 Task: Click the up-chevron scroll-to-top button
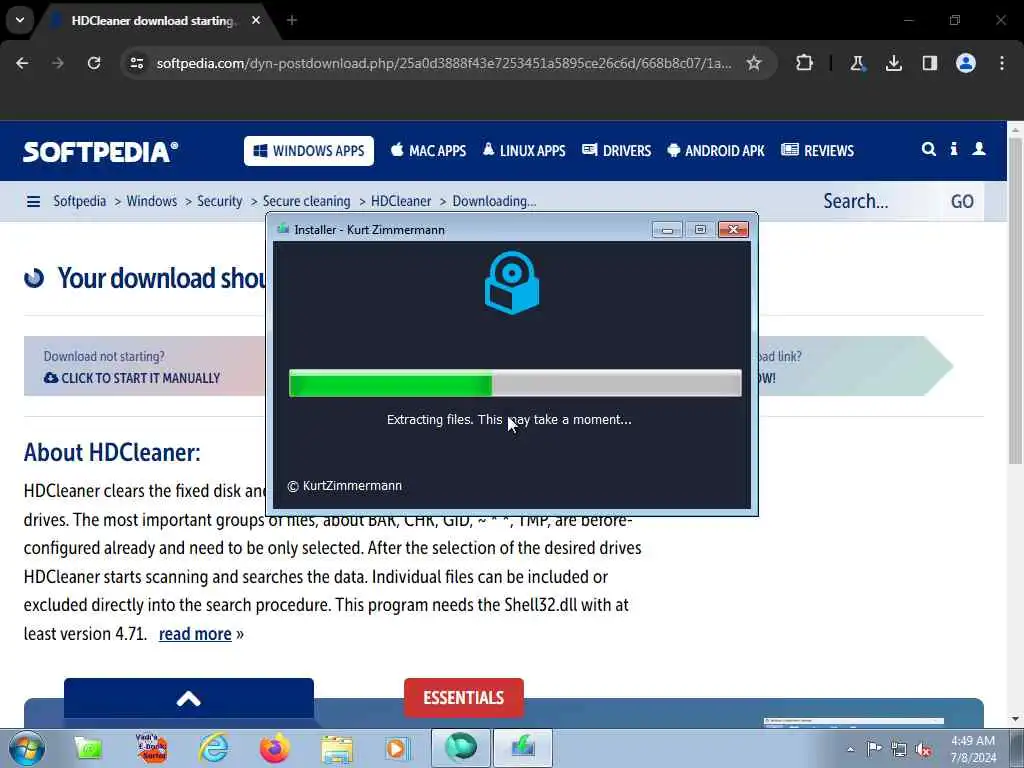[x=189, y=699]
